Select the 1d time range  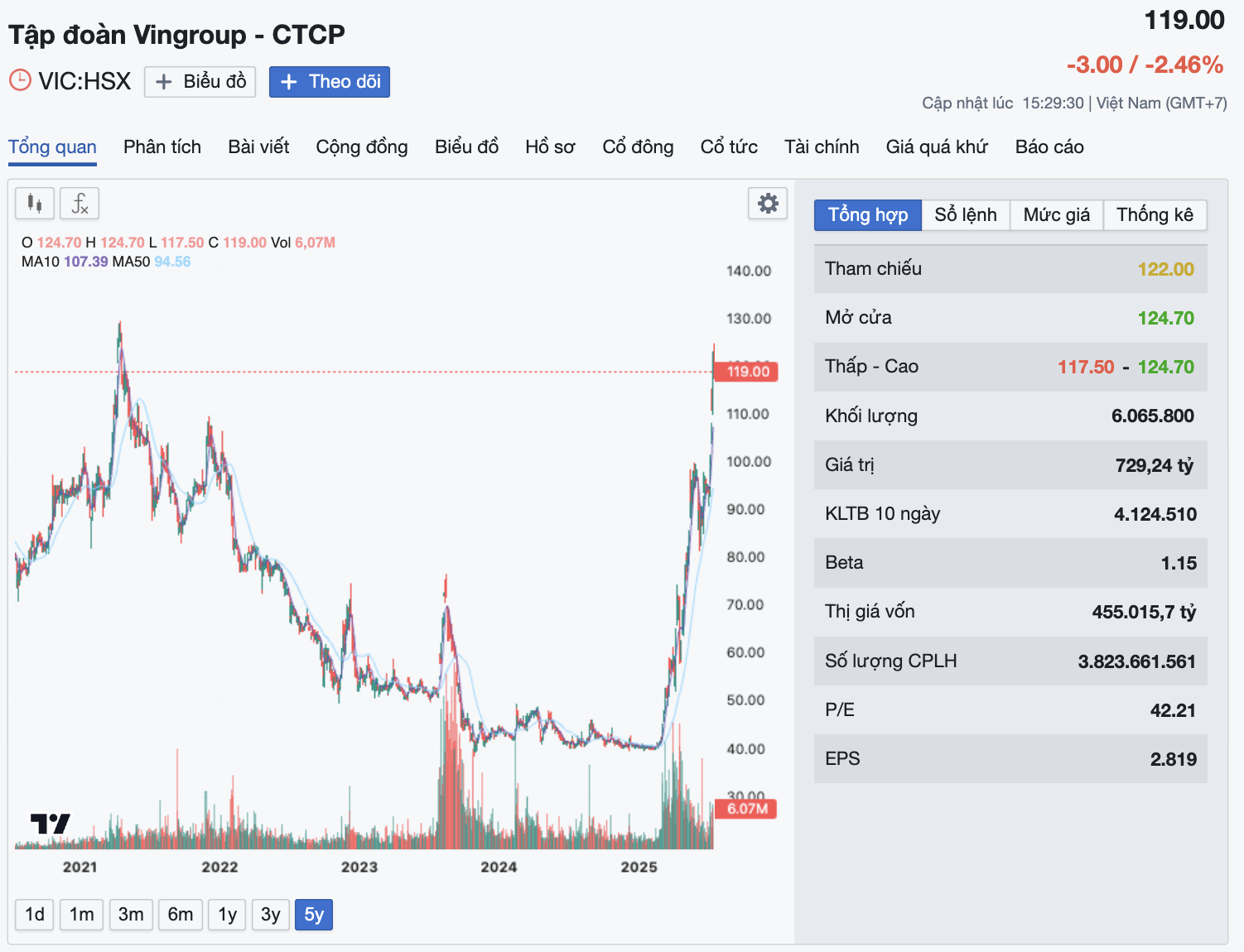tap(35, 915)
